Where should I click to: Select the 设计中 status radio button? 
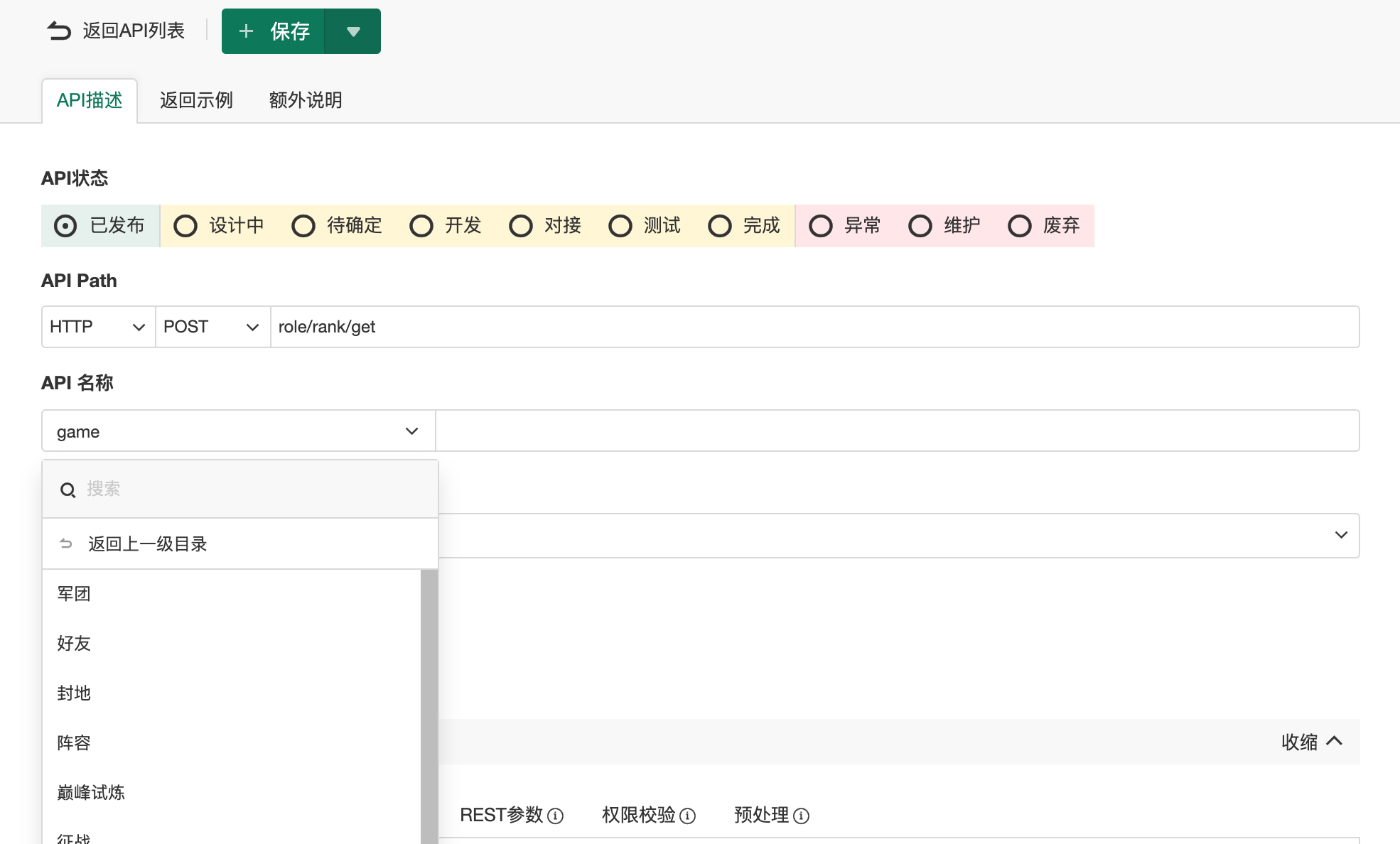click(x=185, y=226)
